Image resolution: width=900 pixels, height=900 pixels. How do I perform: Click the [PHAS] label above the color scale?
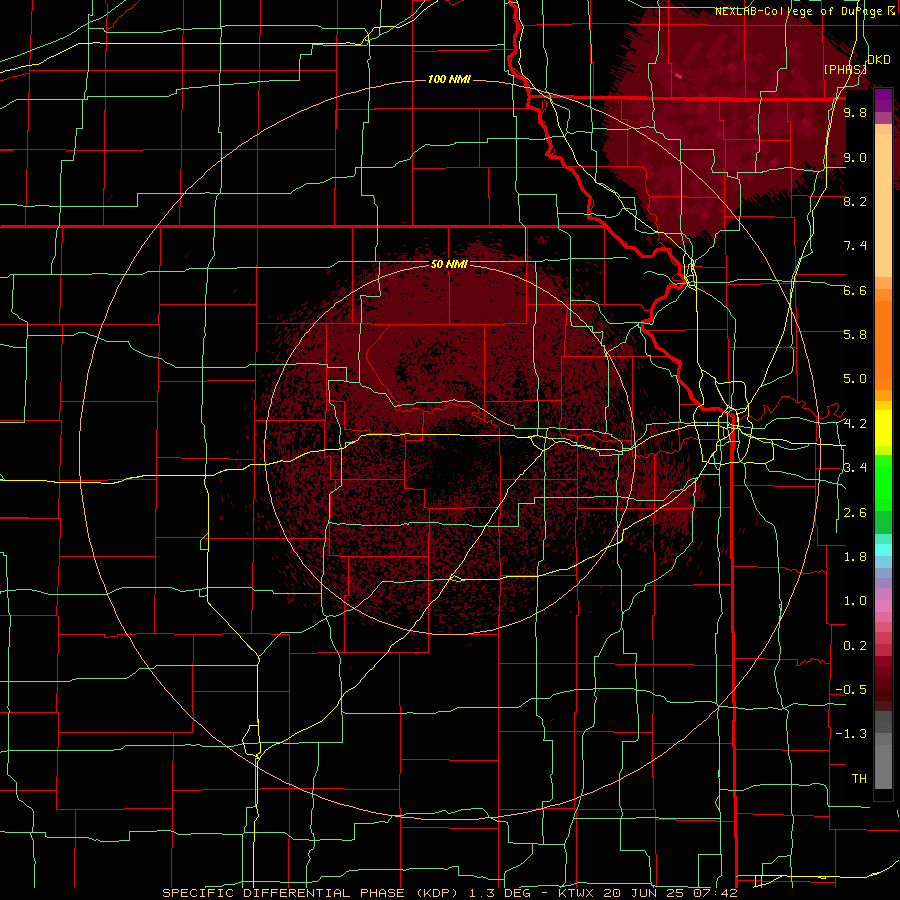coord(845,70)
